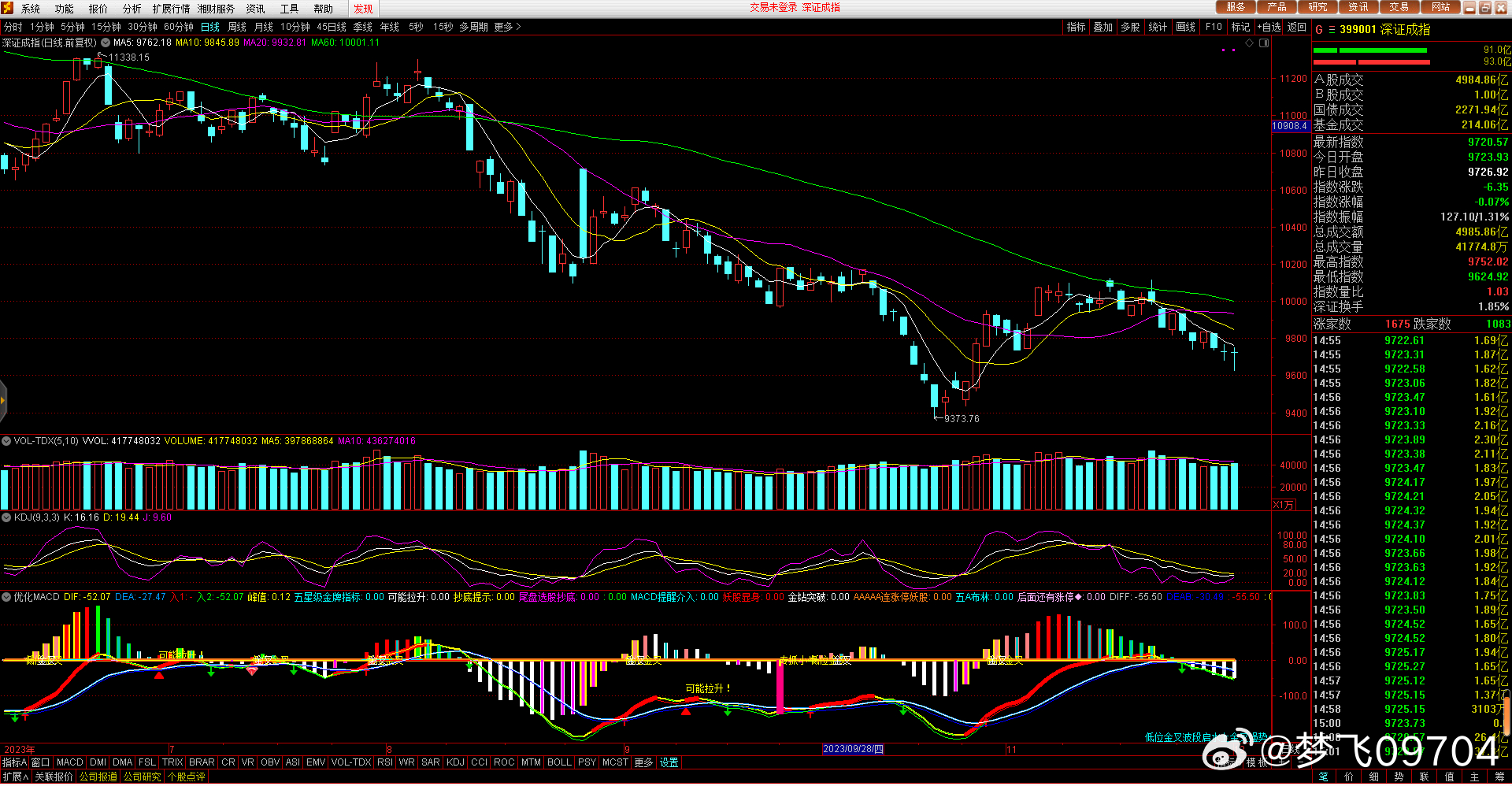This screenshot has width=1512, height=786.
Task: Click the app logo icon in the menu bar
Action: pyautogui.click(x=8, y=8)
